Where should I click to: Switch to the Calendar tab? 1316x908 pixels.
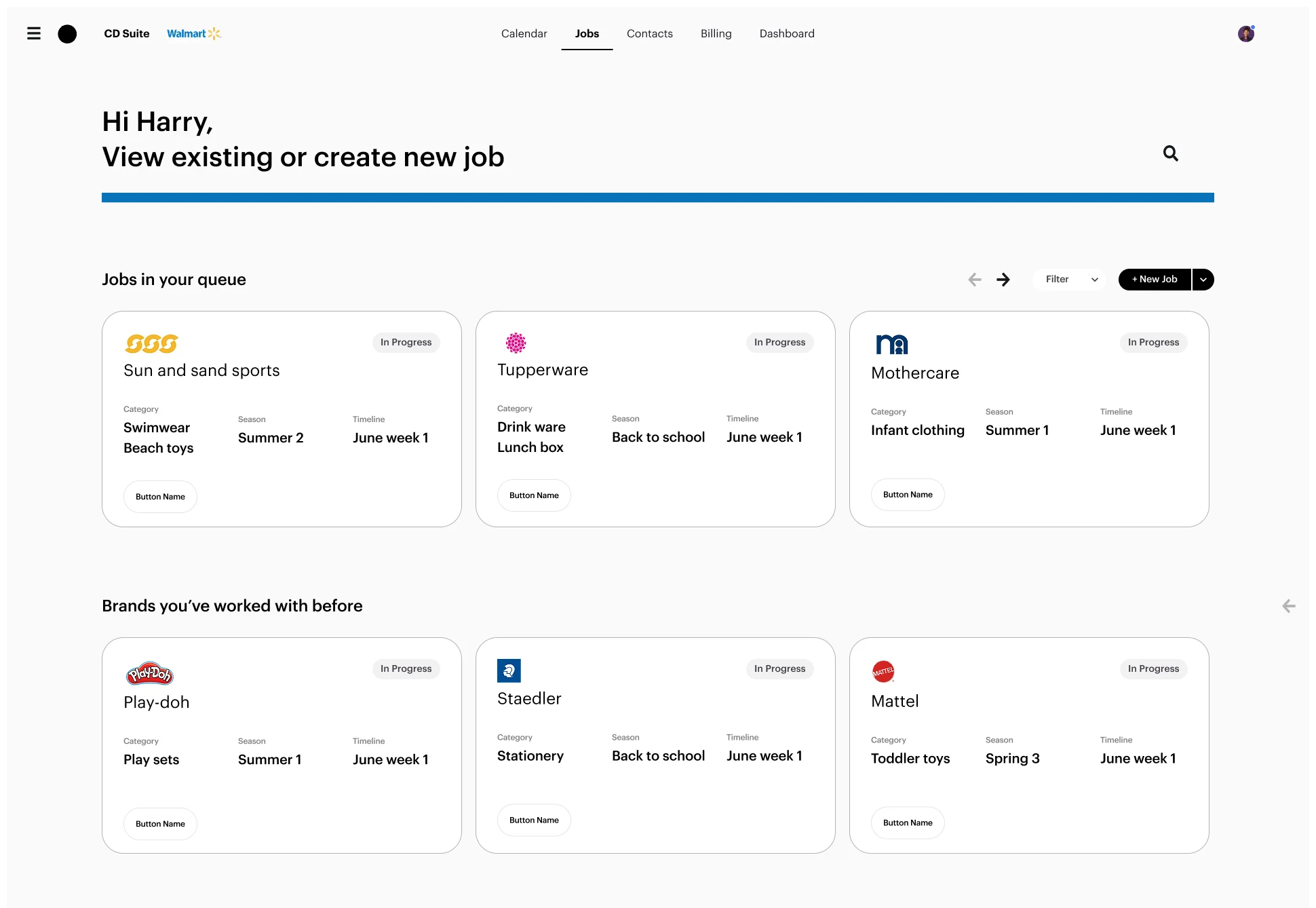coord(524,33)
